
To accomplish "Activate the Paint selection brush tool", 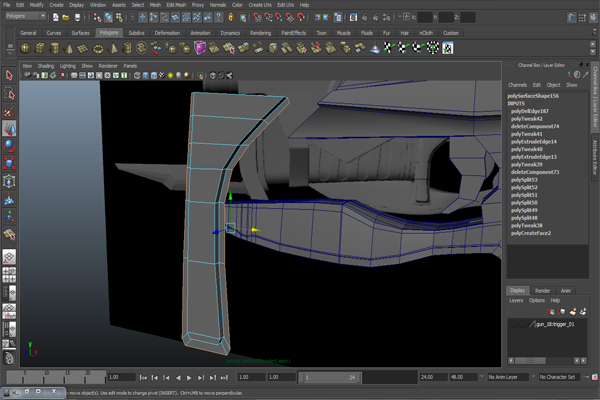I will pyautogui.click(x=9, y=111).
